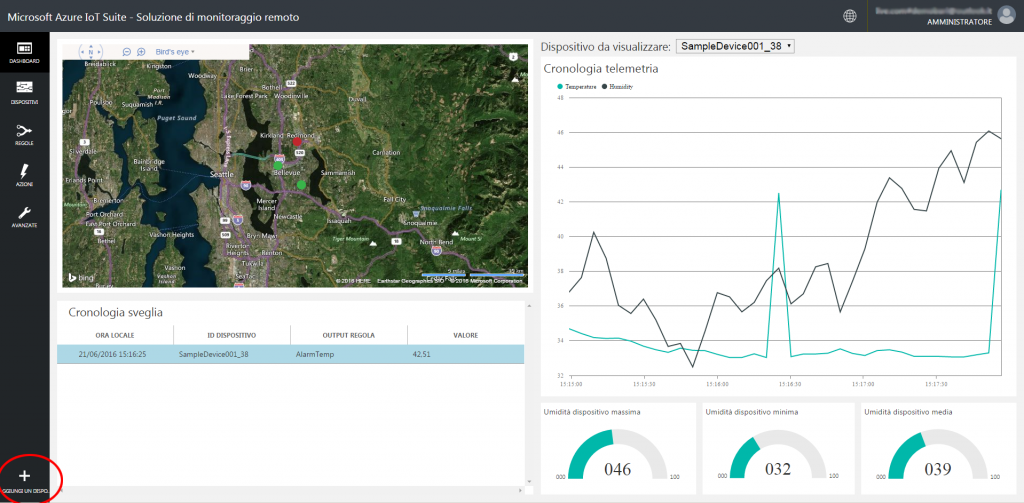The image size is (1024, 503).
Task: Click the Bing logo on the map
Action: 82,278
